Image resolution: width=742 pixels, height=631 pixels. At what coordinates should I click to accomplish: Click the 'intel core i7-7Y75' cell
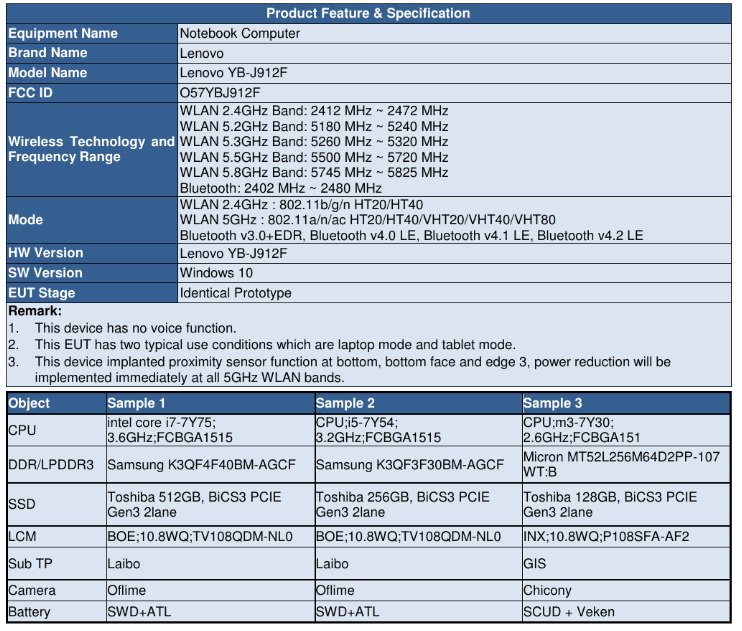tap(211, 430)
